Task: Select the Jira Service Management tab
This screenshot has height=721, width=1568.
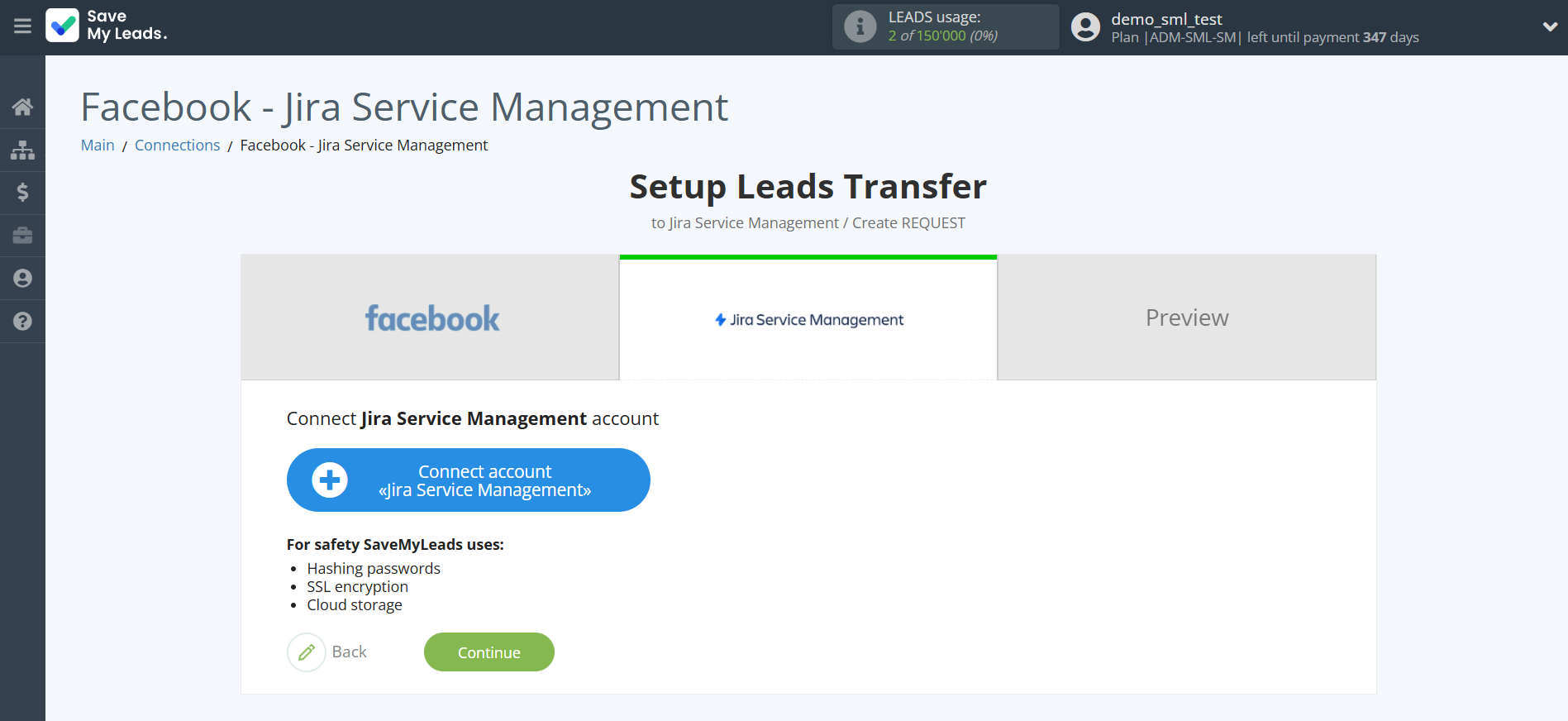Action: 808,319
